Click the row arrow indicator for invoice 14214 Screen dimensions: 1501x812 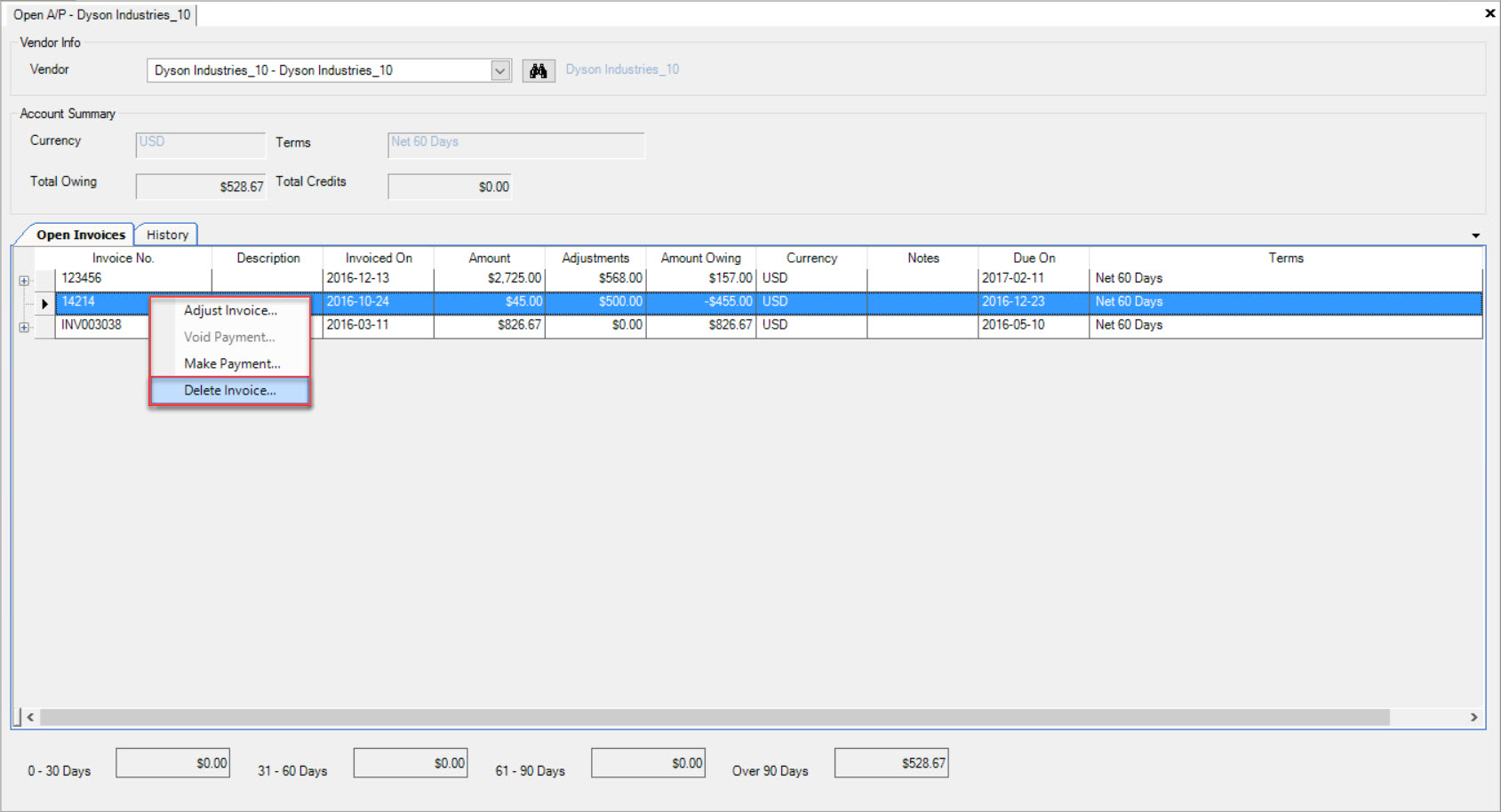44,304
